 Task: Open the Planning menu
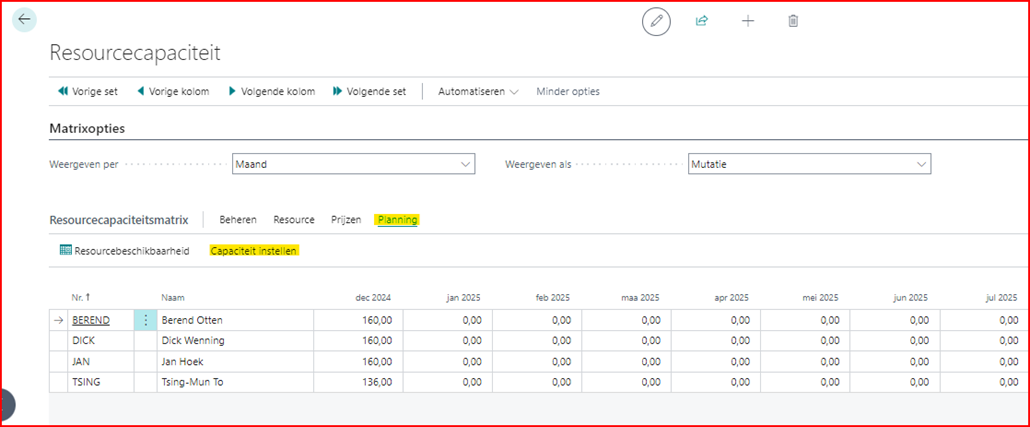click(397, 220)
